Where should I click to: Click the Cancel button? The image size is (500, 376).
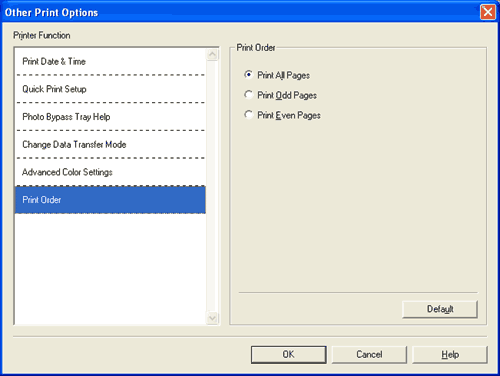369,354
